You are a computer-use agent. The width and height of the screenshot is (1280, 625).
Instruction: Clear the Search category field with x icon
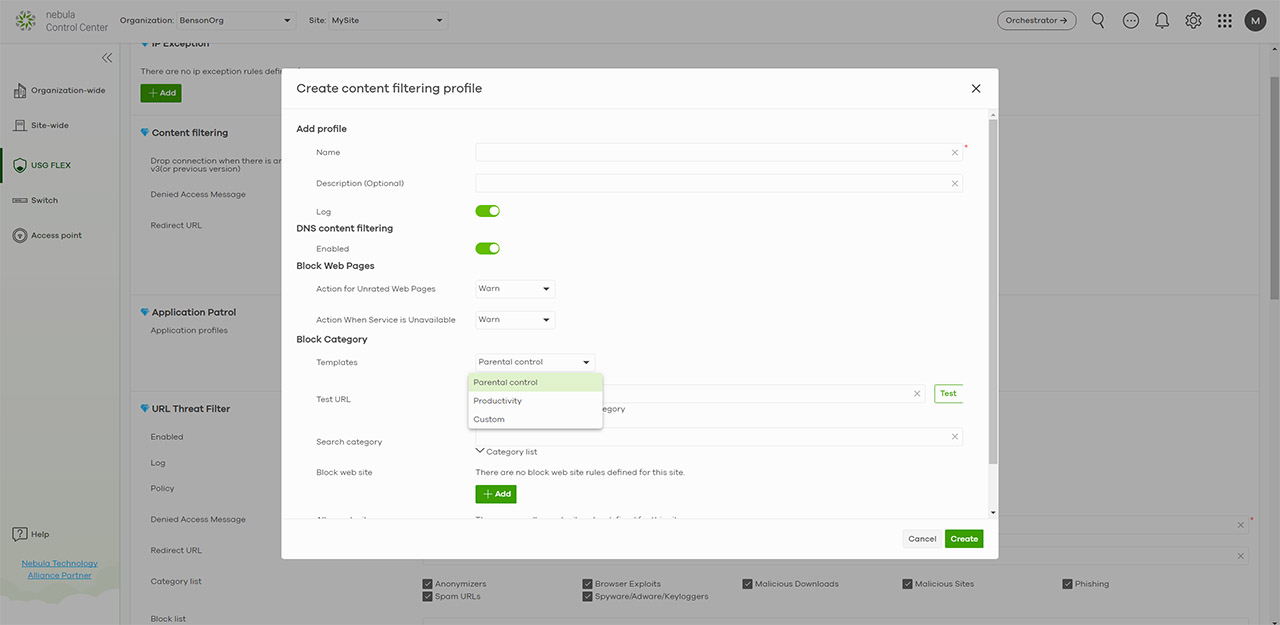(955, 436)
